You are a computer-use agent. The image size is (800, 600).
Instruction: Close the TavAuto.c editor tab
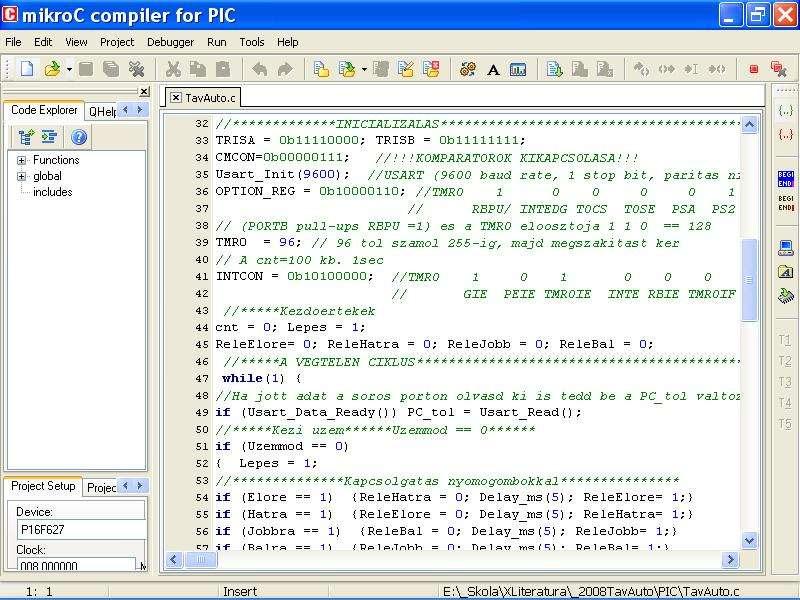click(x=176, y=97)
